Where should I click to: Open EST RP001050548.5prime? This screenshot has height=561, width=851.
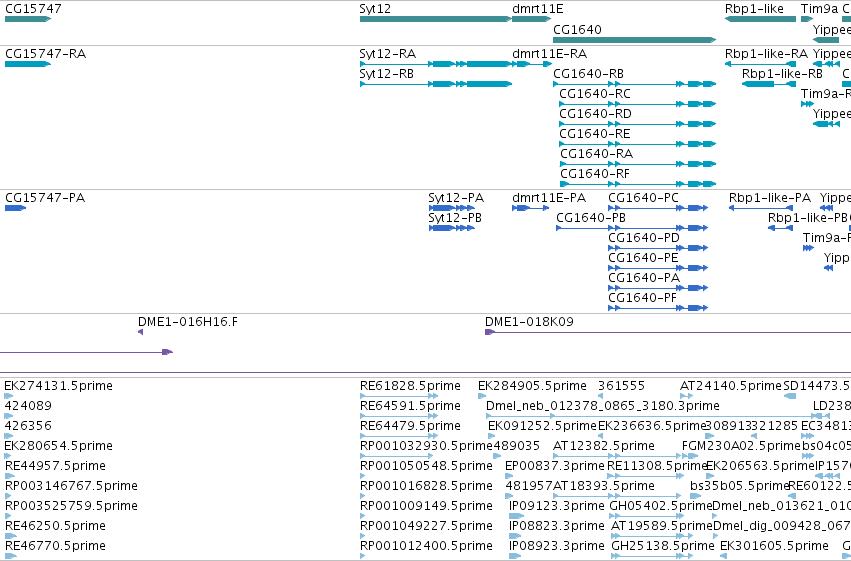pos(426,466)
